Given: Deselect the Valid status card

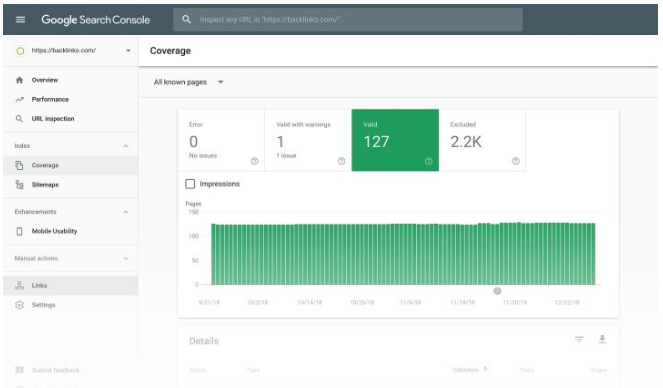Looking at the screenshot, I should click(x=395, y=140).
